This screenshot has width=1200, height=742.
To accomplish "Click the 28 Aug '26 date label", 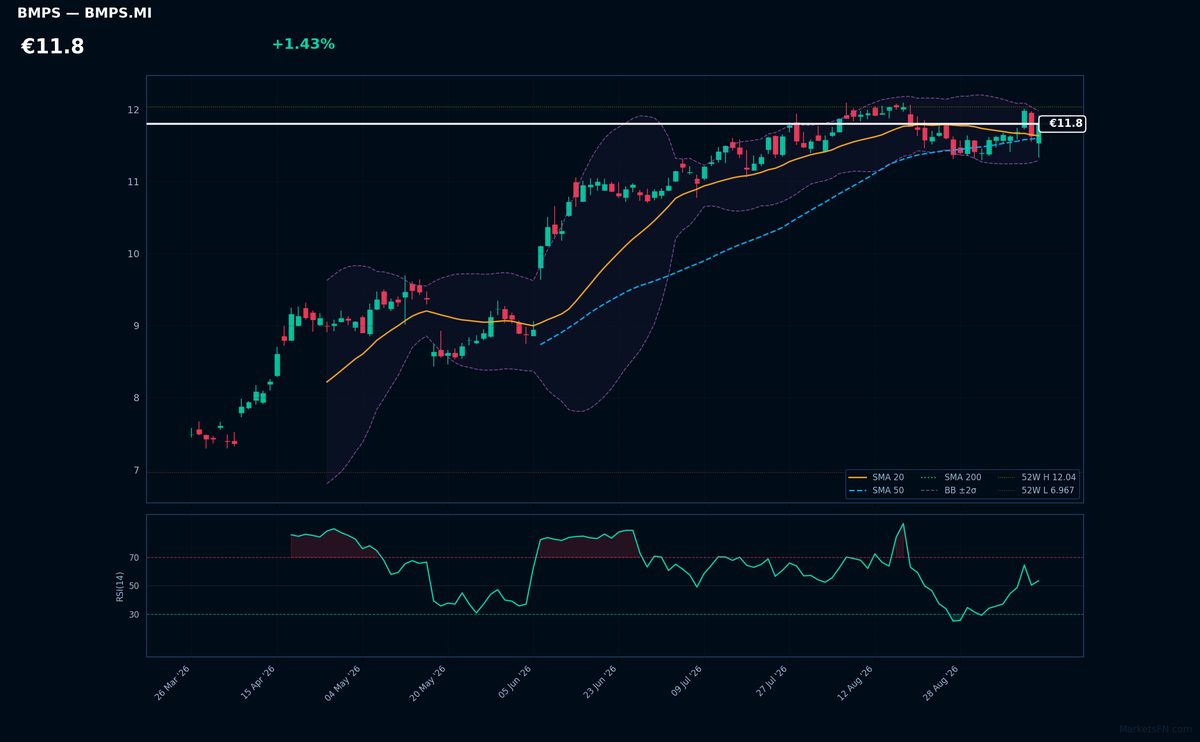I will point(941,682).
